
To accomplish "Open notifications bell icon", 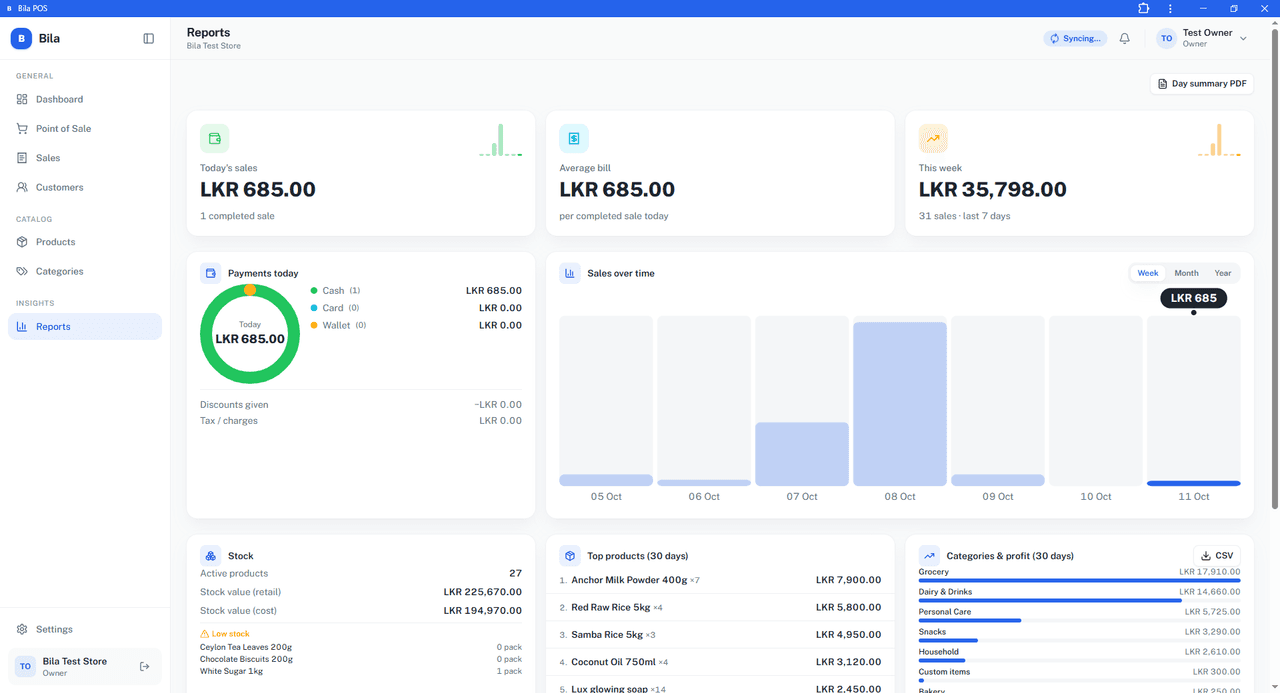I will coord(1124,39).
